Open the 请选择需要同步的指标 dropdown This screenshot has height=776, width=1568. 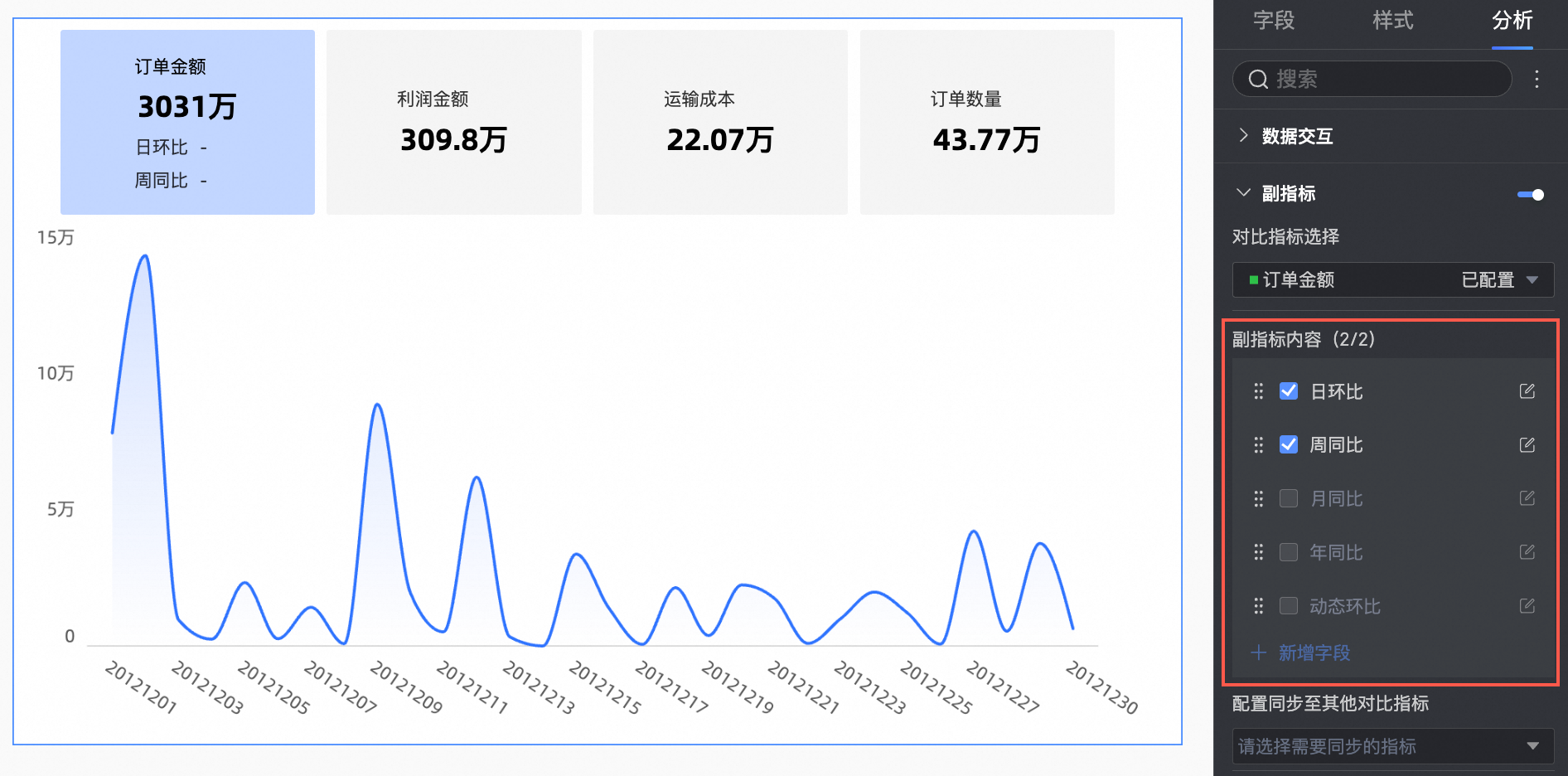coord(1392,746)
